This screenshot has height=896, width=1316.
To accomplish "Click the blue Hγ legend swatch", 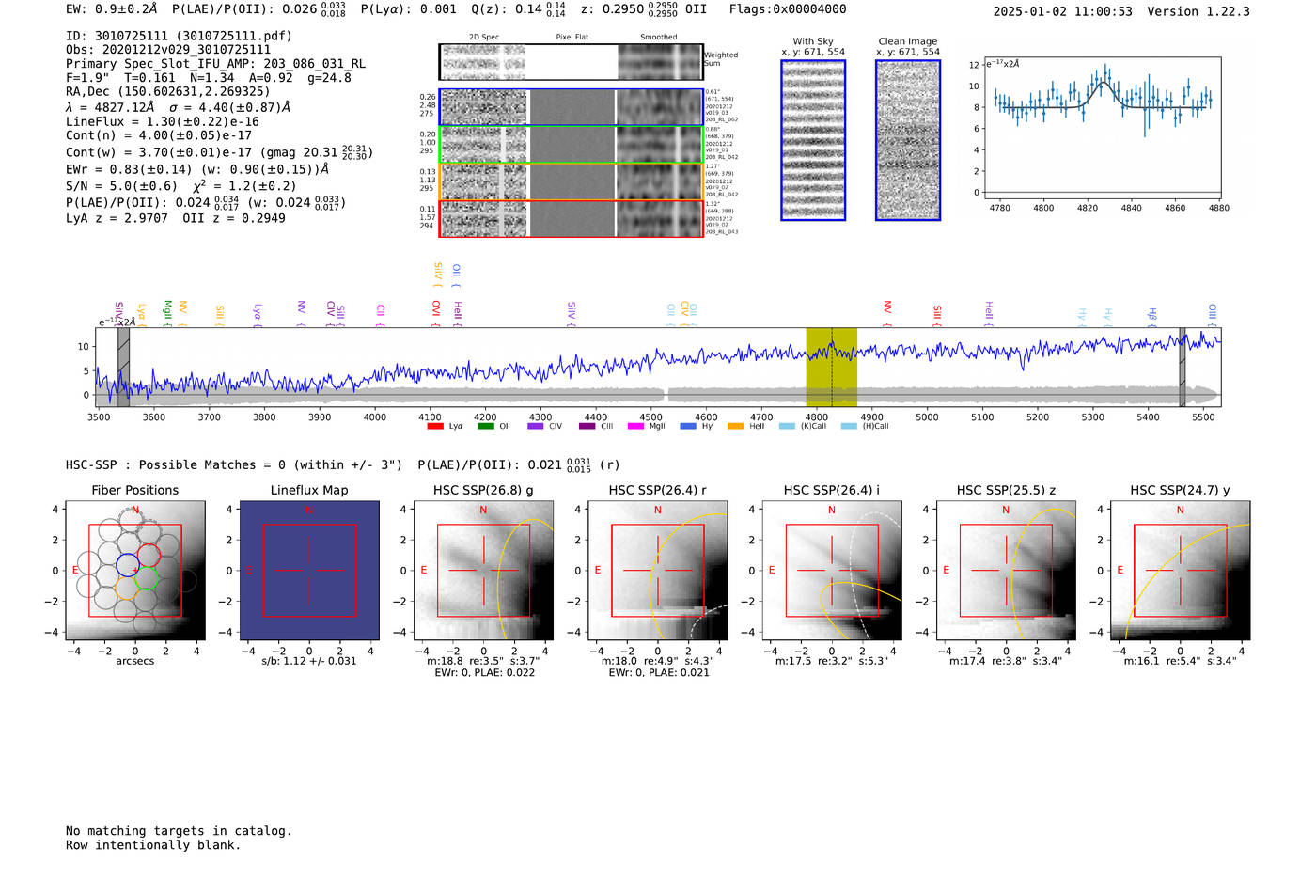I will point(688,427).
